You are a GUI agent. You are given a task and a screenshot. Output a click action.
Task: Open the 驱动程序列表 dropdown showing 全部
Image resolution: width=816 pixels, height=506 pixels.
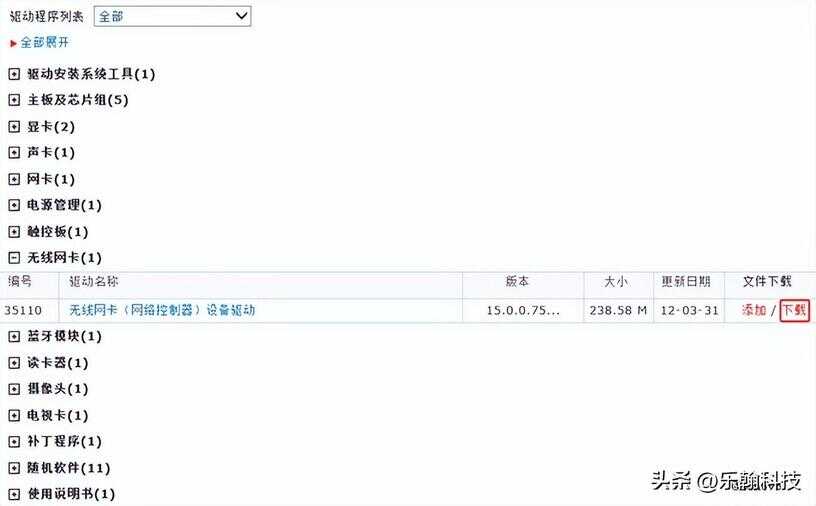[x=172, y=16]
